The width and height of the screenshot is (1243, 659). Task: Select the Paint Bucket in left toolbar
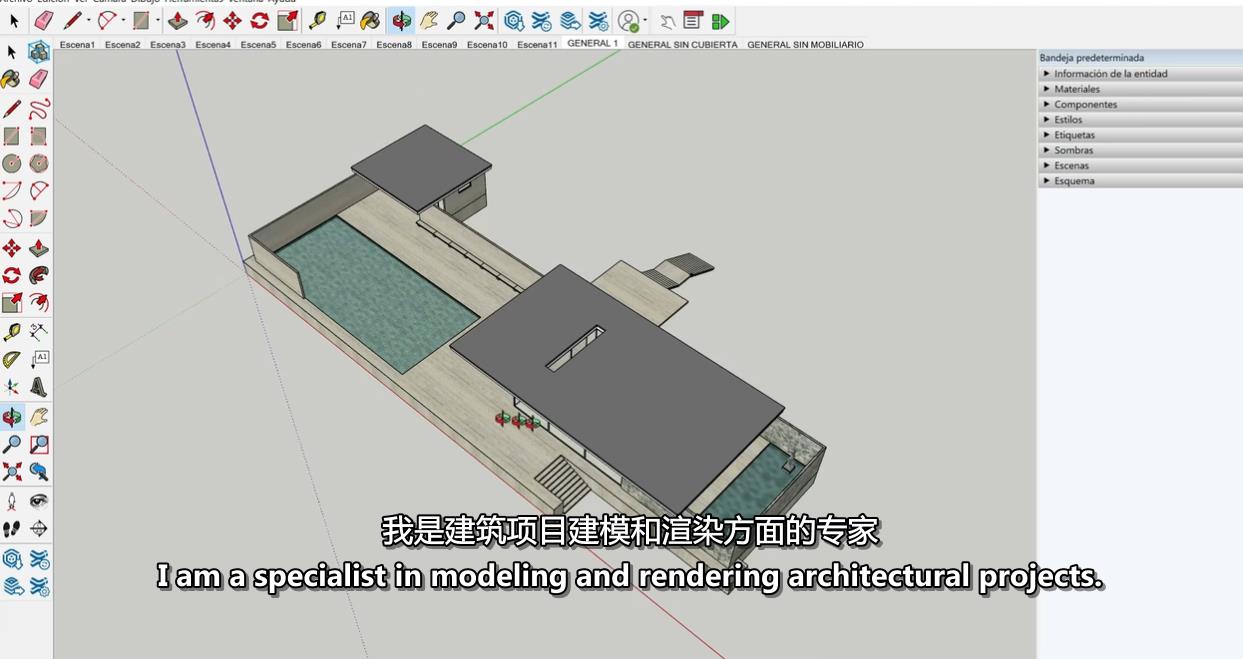(x=12, y=79)
